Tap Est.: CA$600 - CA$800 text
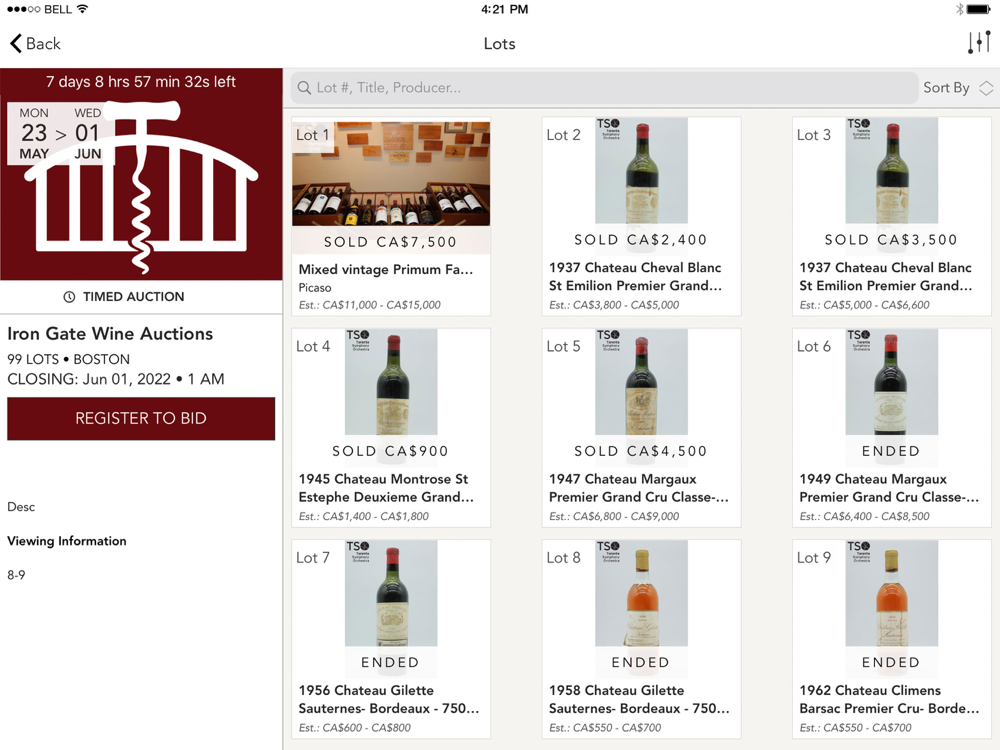Image resolution: width=1000 pixels, height=750 pixels. 355,727
